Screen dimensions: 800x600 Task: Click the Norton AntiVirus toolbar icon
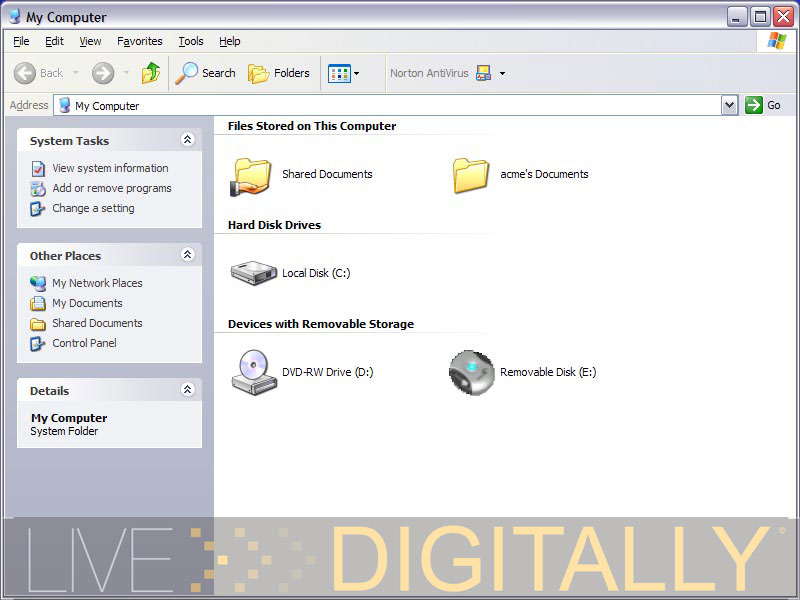point(484,73)
